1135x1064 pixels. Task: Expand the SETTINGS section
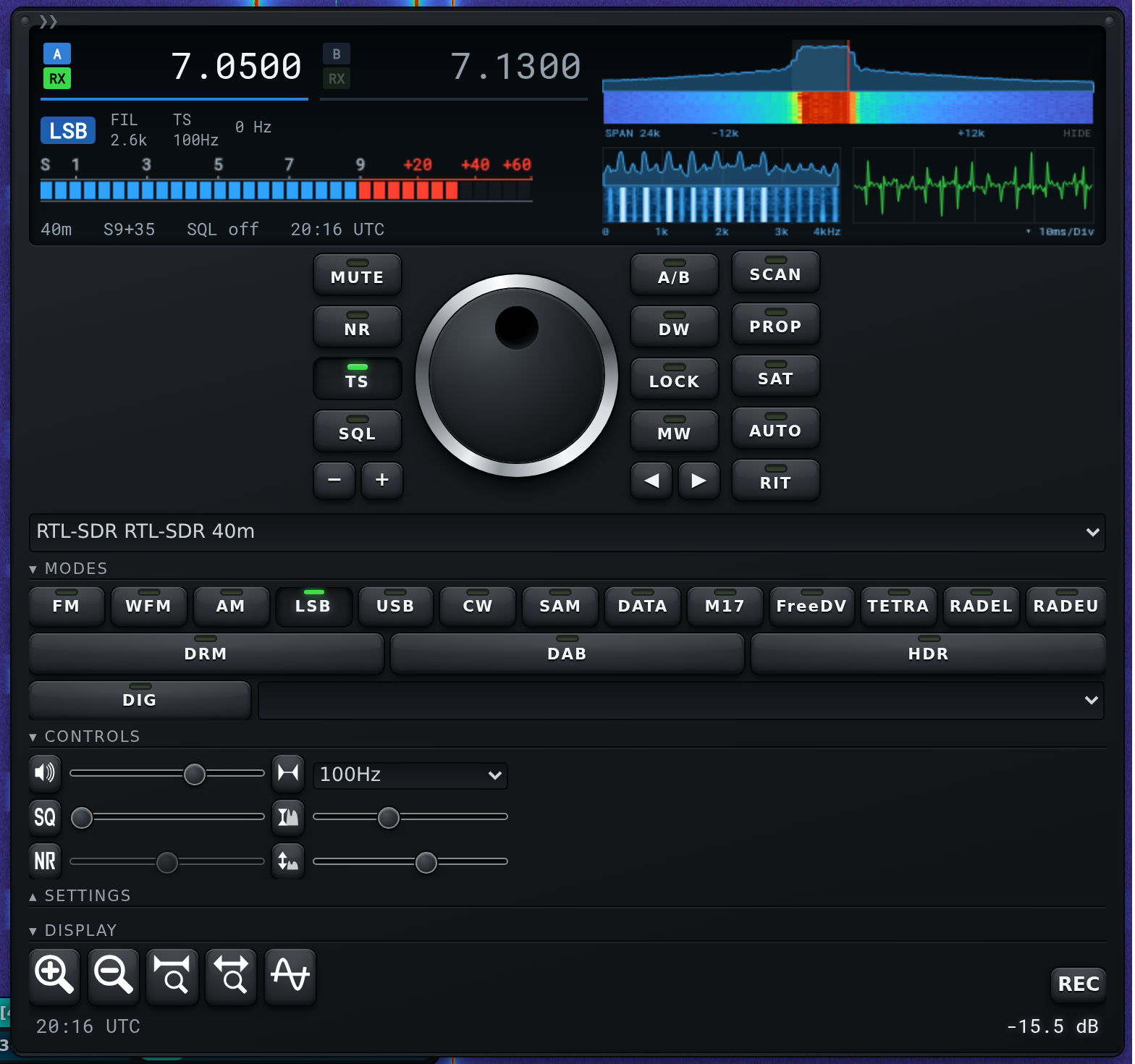pos(80,896)
